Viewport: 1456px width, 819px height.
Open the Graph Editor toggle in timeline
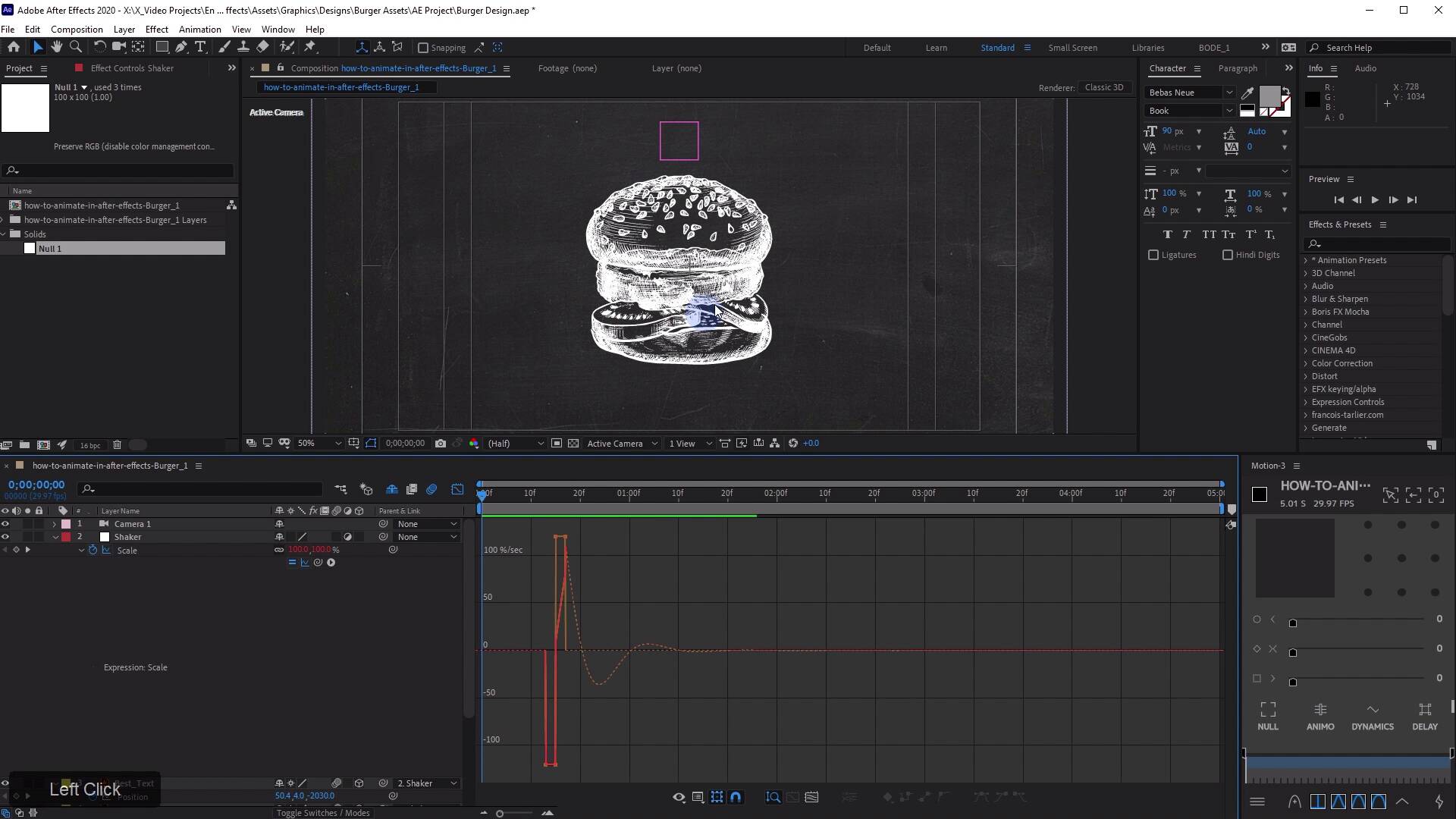point(457,490)
